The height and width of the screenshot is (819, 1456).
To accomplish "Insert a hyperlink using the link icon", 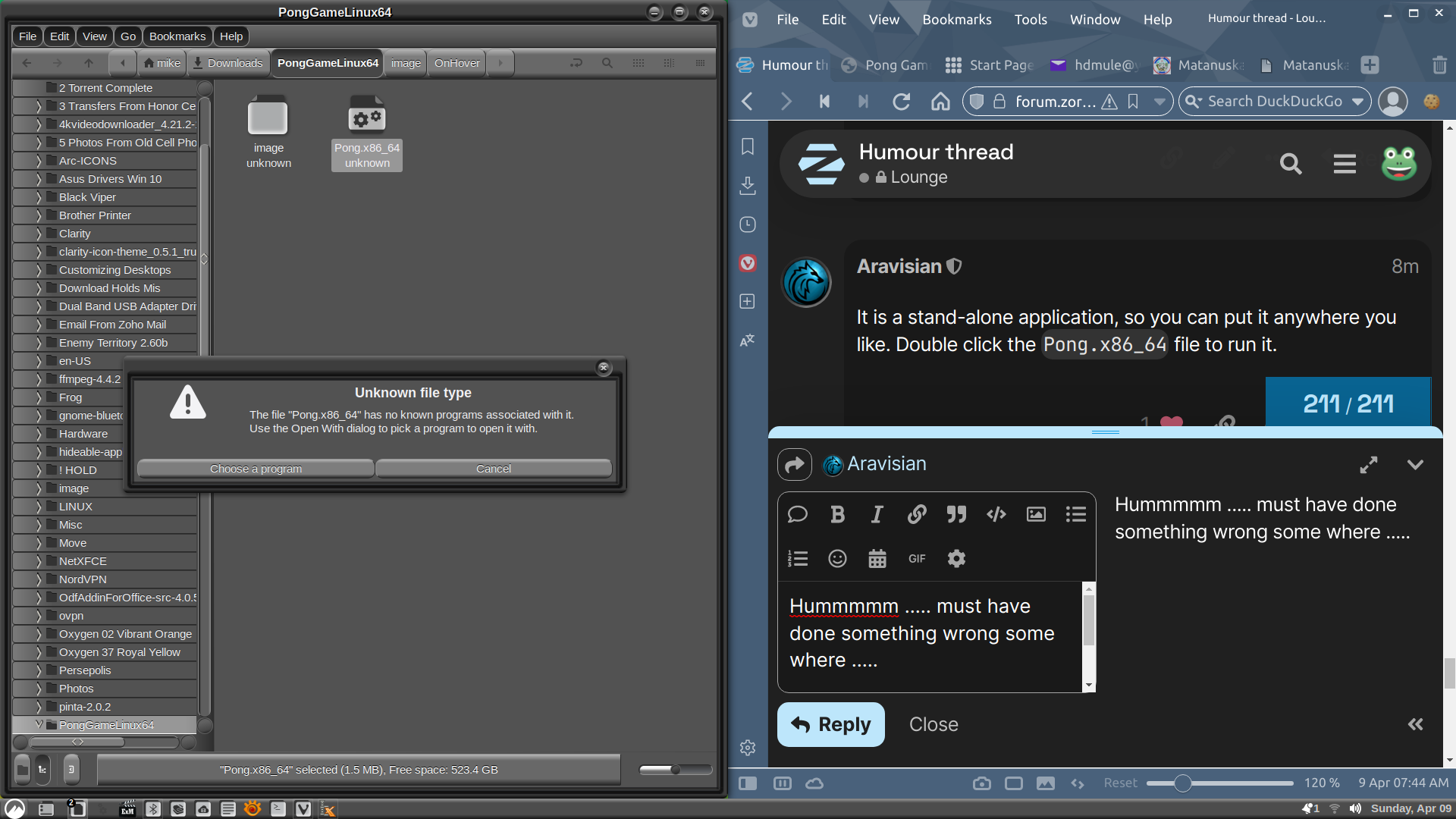I will [x=917, y=515].
